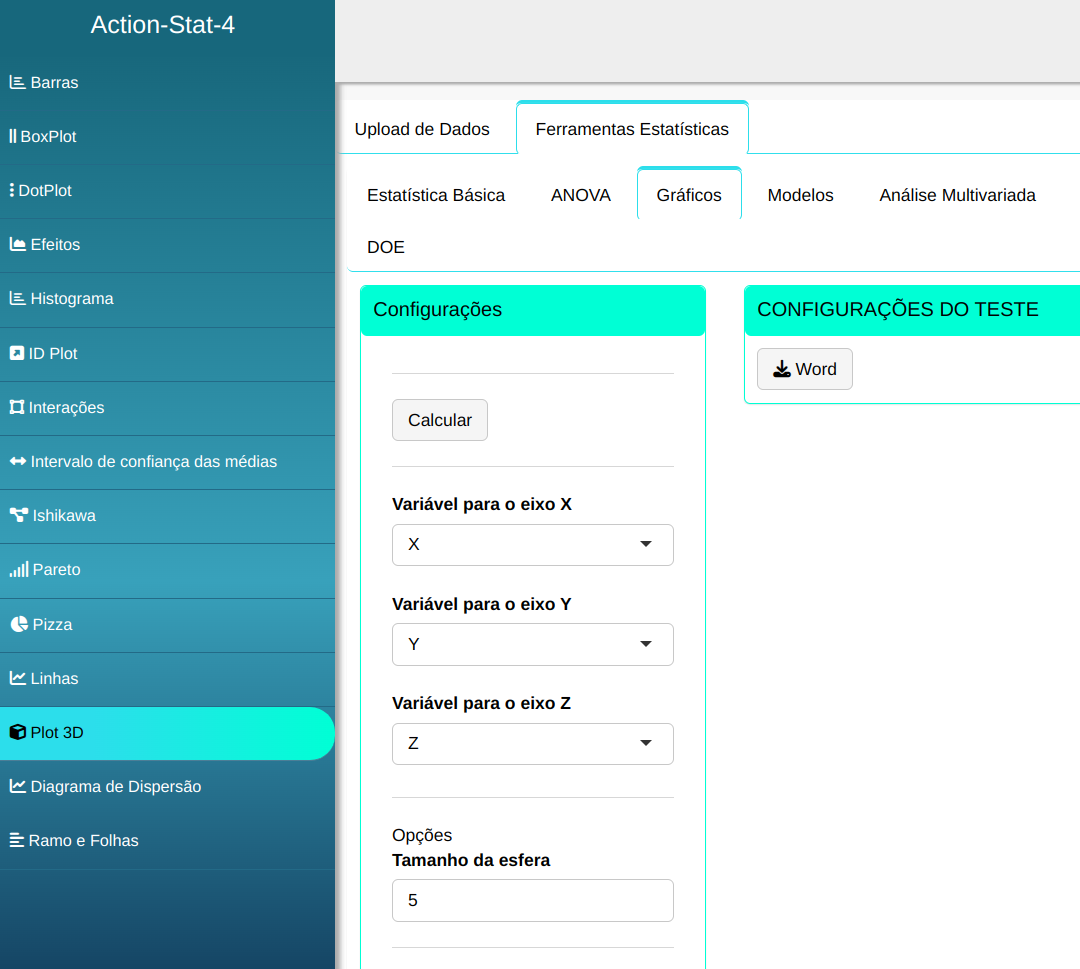Go to the Análise Multivariada tab
This screenshot has height=969, width=1080.
point(957,195)
